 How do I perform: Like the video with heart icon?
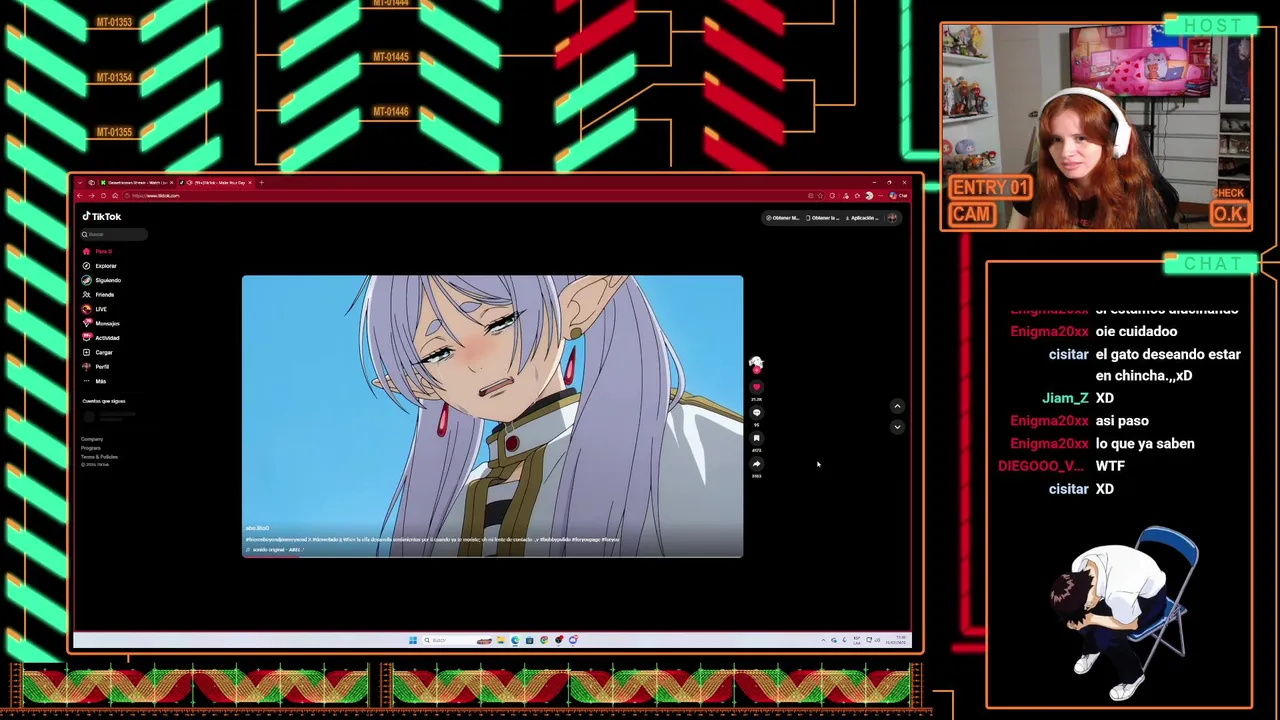click(x=756, y=387)
